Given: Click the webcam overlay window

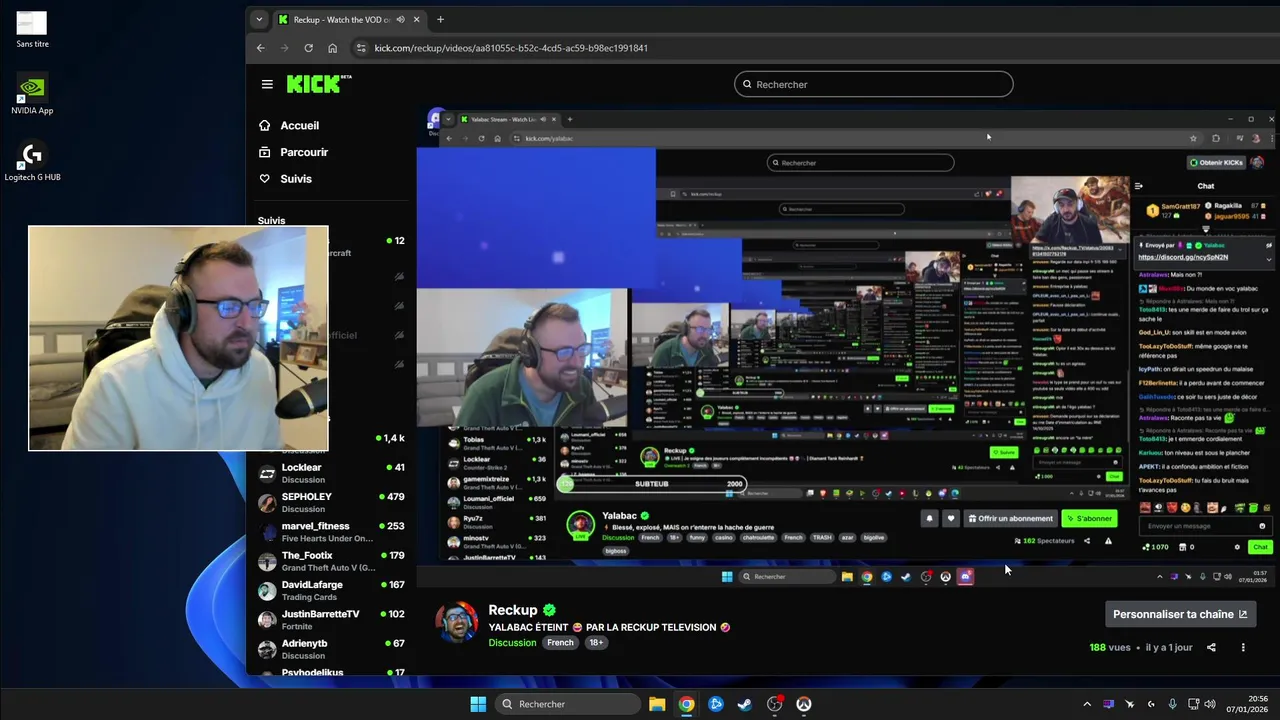Looking at the screenshot, I should tap(178, 338).
